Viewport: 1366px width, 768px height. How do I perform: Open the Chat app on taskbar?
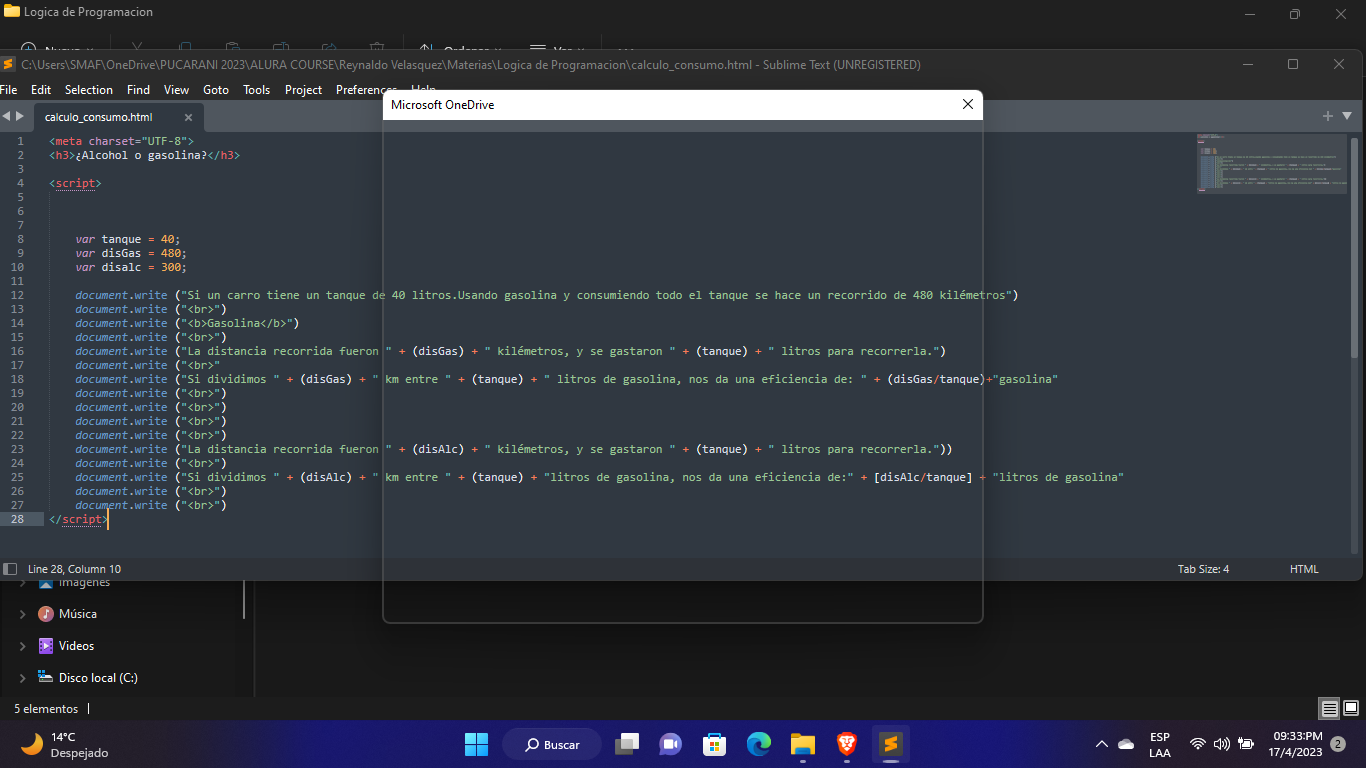pos(670,744)
